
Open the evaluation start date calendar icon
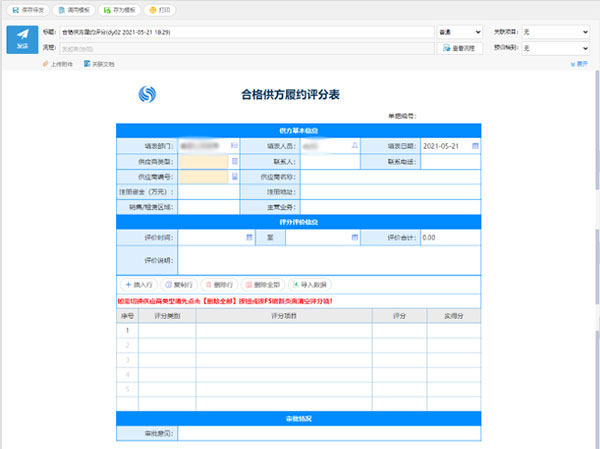(249, 237)
